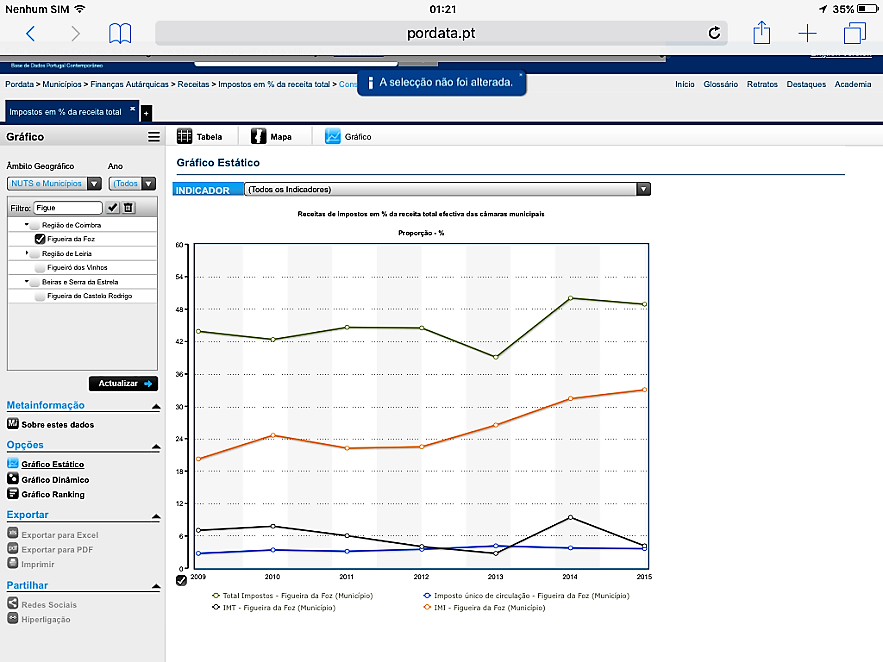Focus the Filtro text field

pos(68,208)
